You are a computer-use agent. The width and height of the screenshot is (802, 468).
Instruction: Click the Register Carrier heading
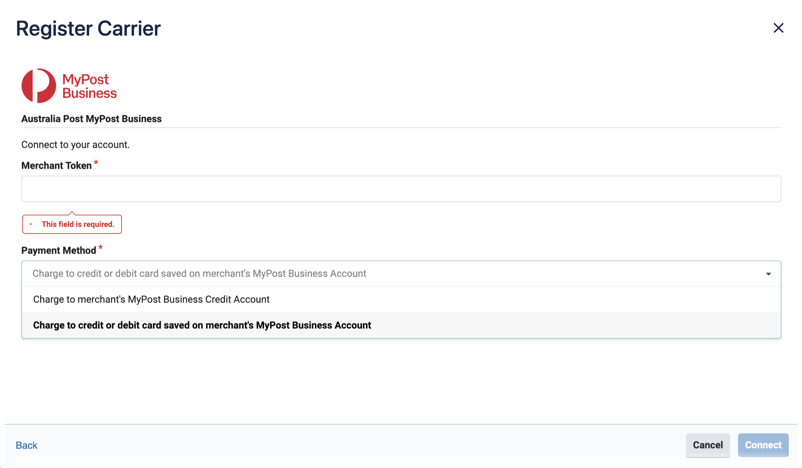pyautogui.click(x=88, y=29)
